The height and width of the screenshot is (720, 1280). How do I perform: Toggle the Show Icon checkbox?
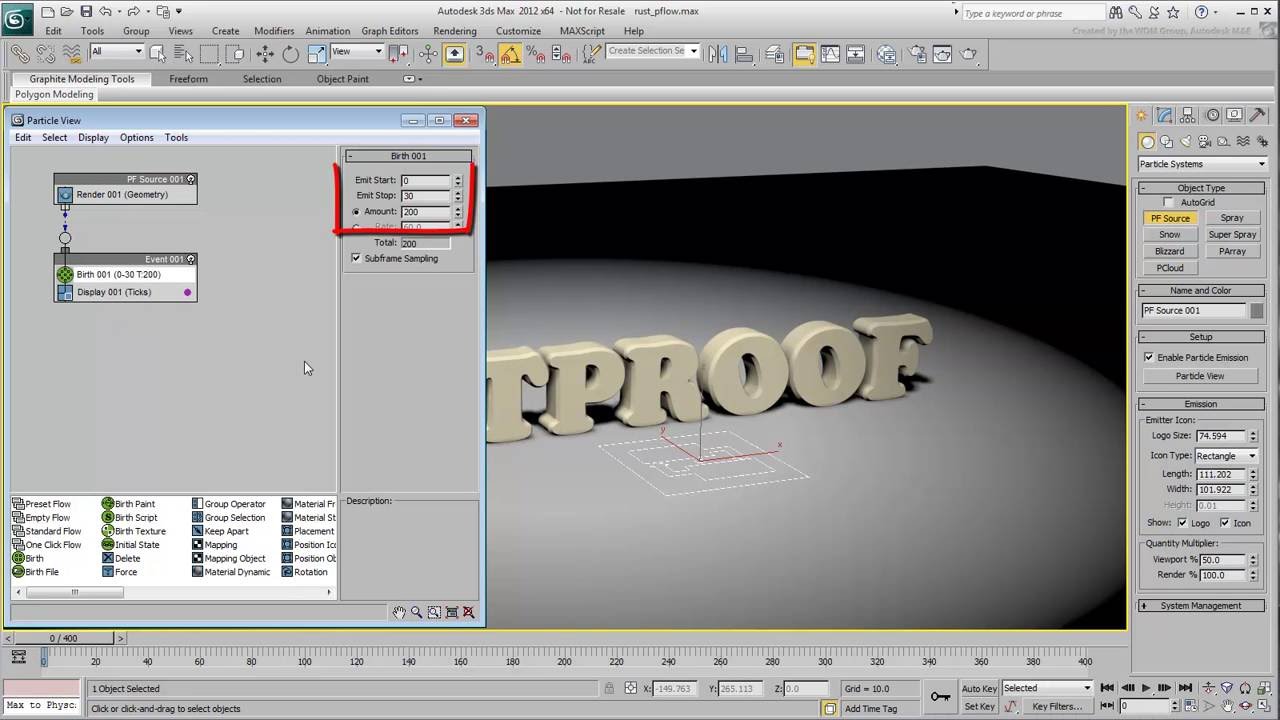[1224, 523]
